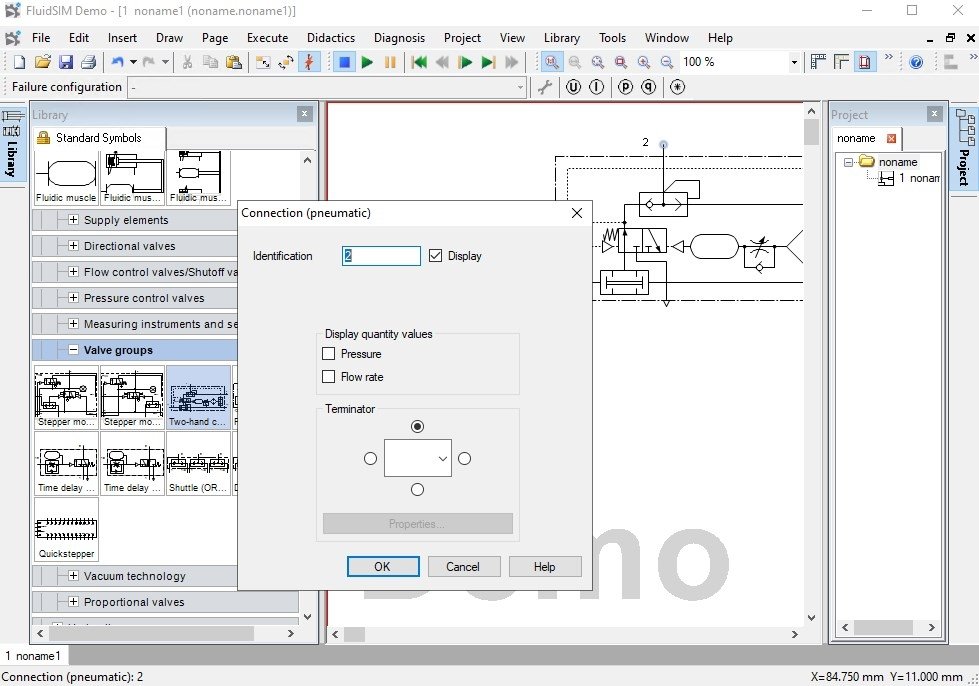Stop the simulation with the blue square
The height and width of the screenshot is (686, 979).
point(344,62)
